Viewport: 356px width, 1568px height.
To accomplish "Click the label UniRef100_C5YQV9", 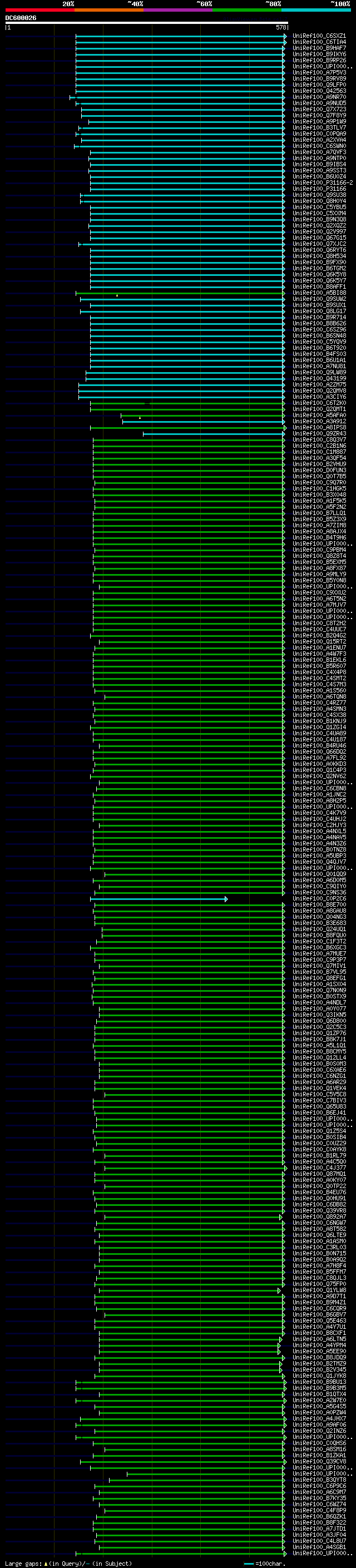I will pyautogui.click(x=319, y=342).
